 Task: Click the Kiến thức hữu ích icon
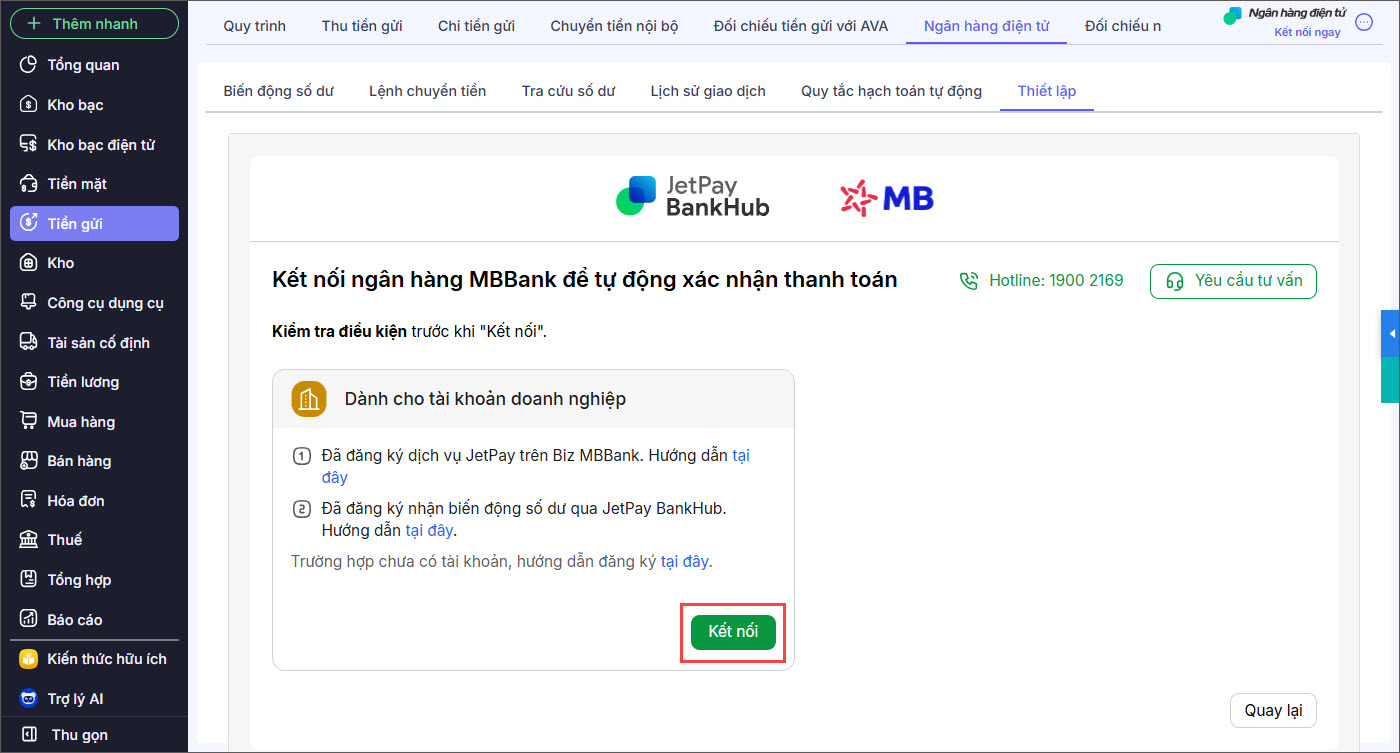29,659
